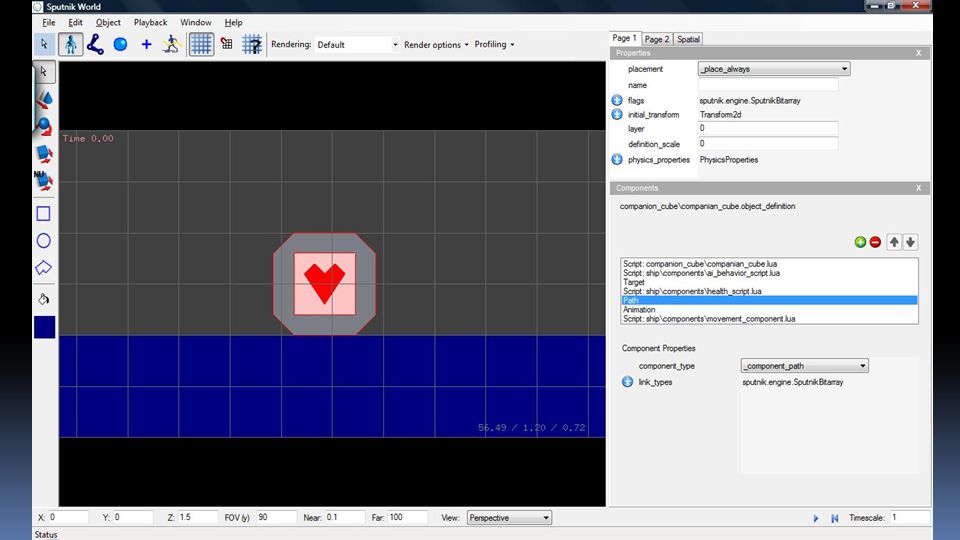Select the polygon shape tool
This screenshot has width=960, height=540.
click(43, 268)
